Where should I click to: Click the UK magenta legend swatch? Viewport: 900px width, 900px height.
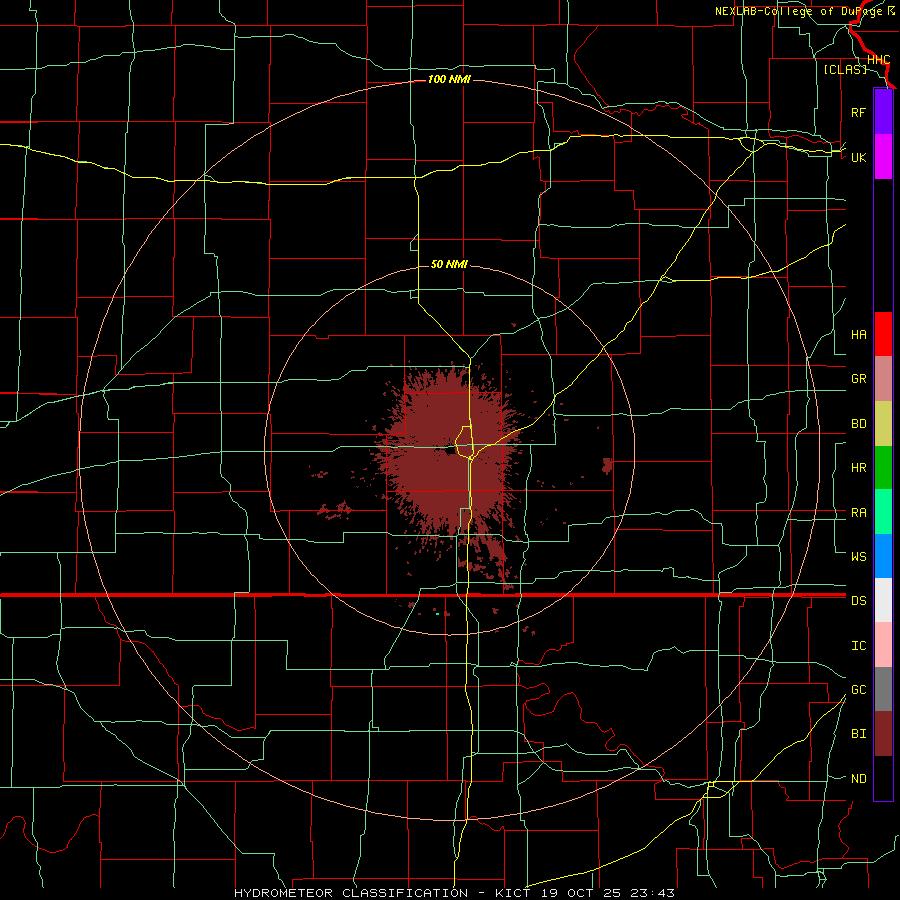point(883,157)
